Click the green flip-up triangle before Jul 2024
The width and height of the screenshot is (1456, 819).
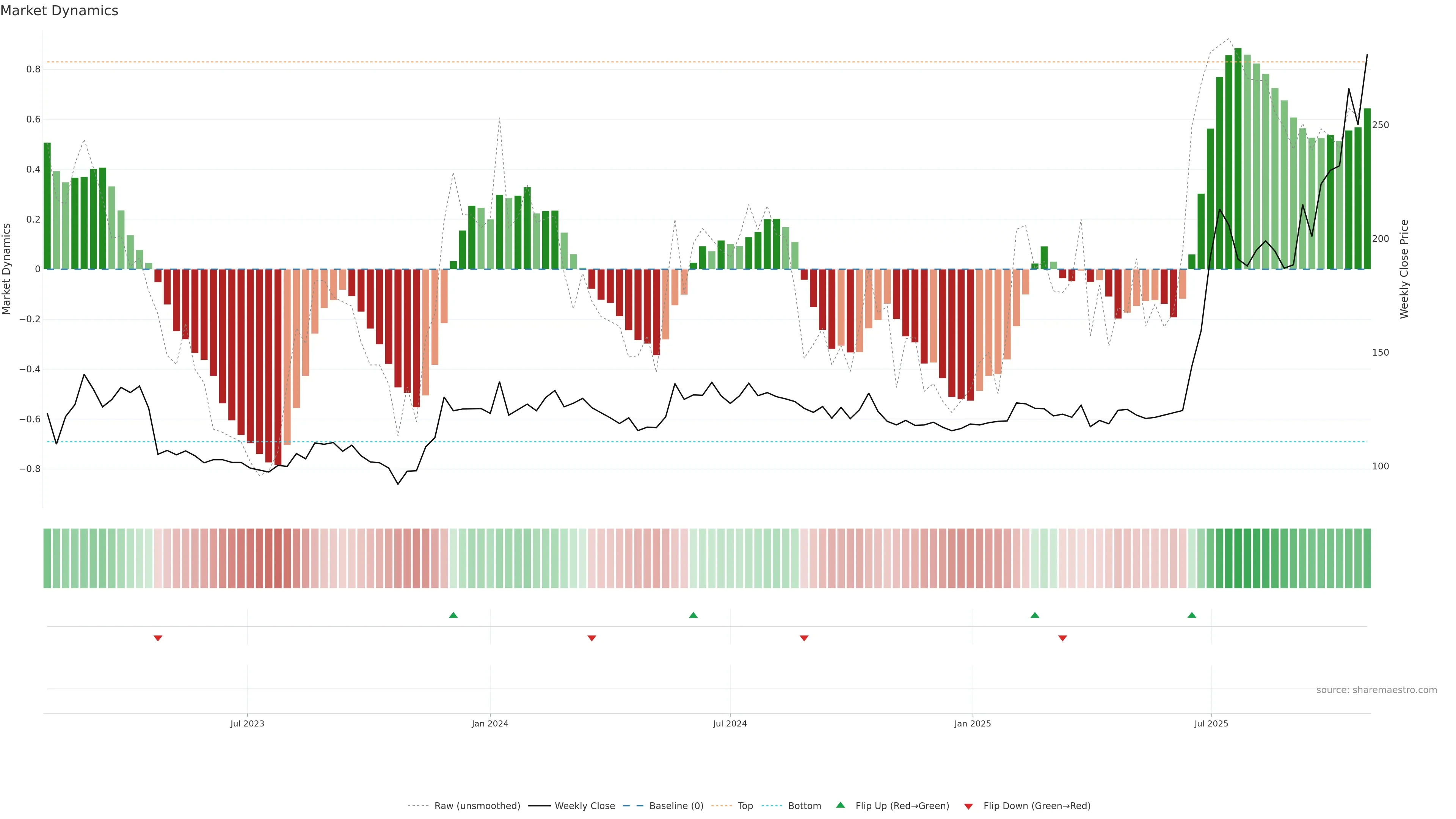pos(693,615)
